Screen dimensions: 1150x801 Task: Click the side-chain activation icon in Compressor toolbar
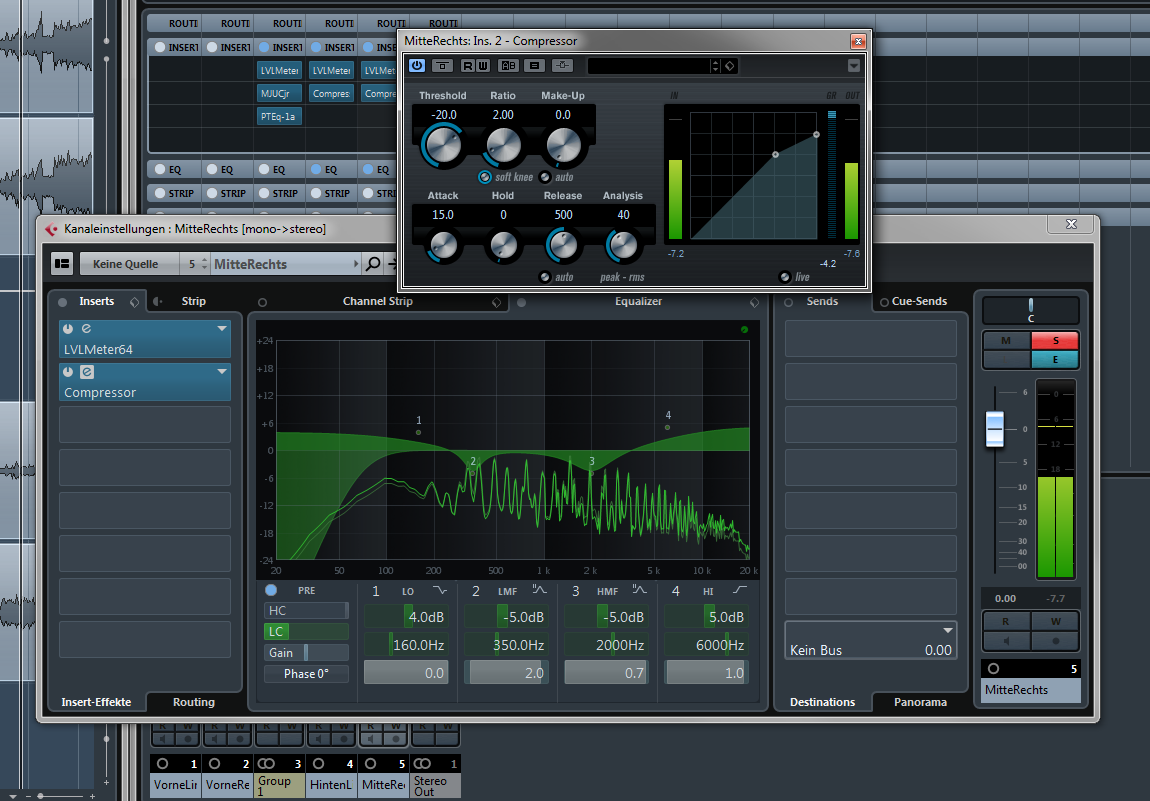(x=563, y=65)
